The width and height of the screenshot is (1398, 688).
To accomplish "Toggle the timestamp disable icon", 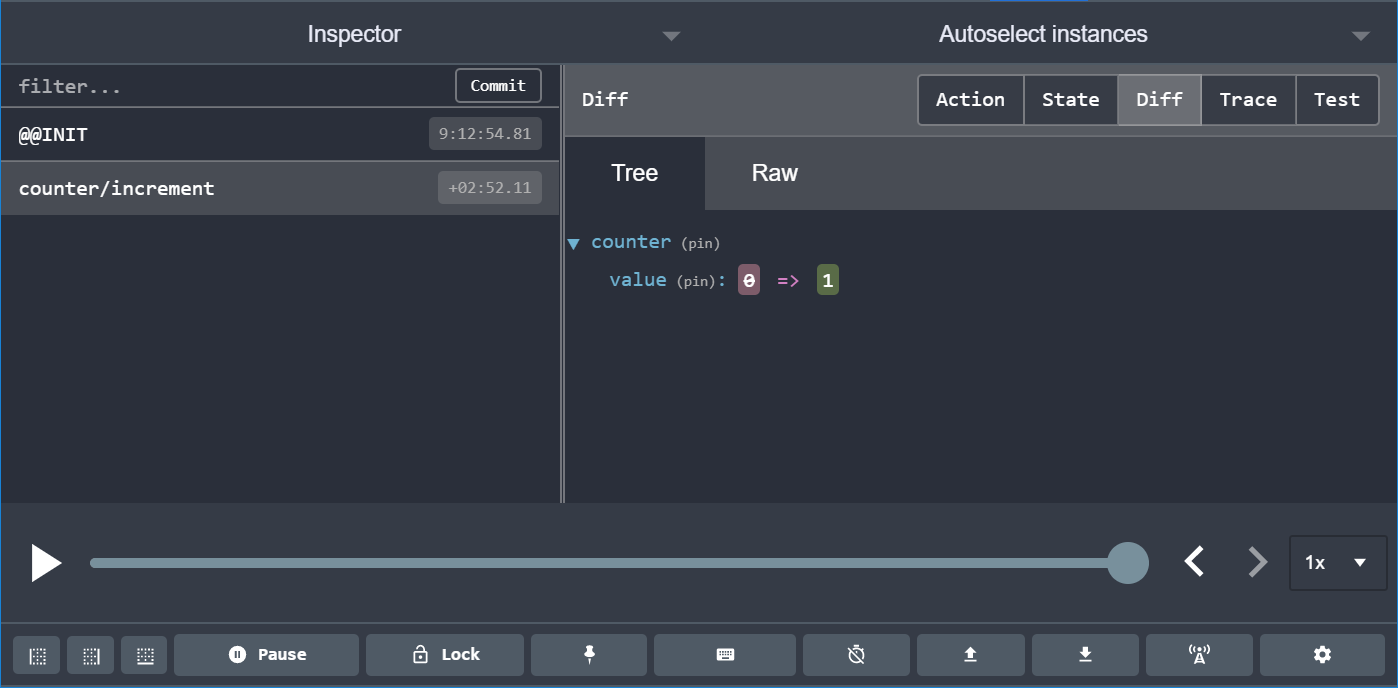I will coord(856,655).
